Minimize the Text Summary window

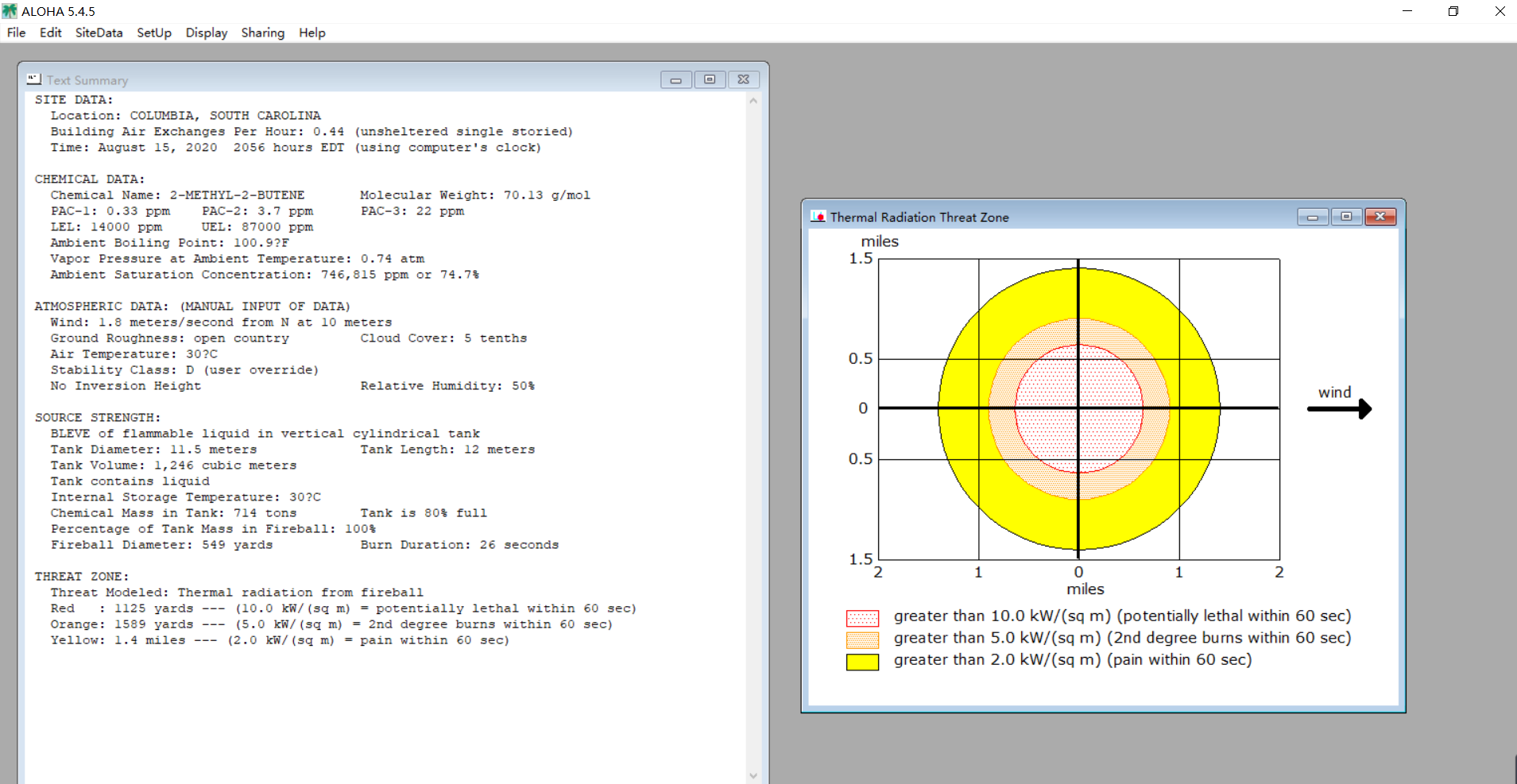676,79
